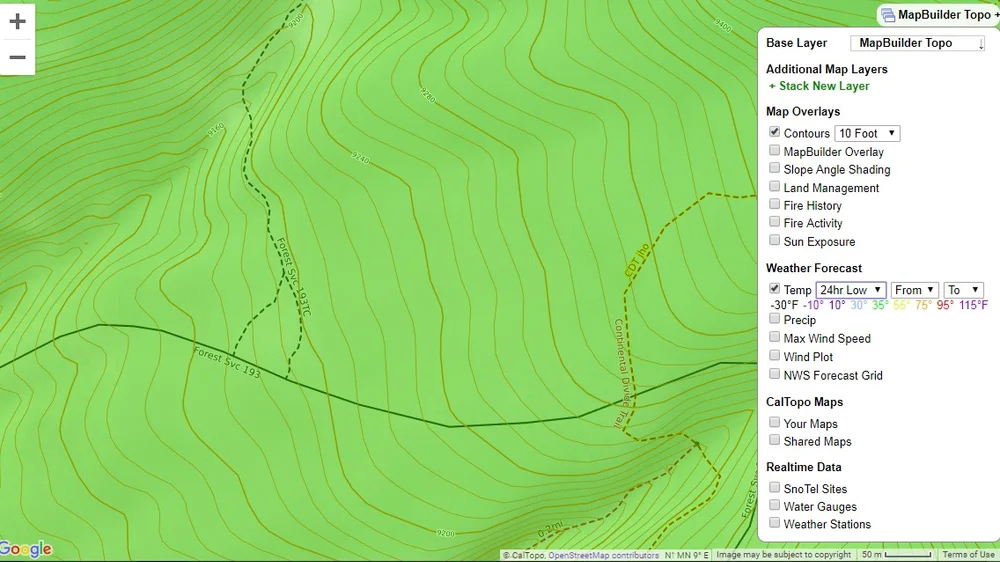Uncheck the Contours checkbox
Viewport: 1000px width, 562px height.
coord(774,132)
